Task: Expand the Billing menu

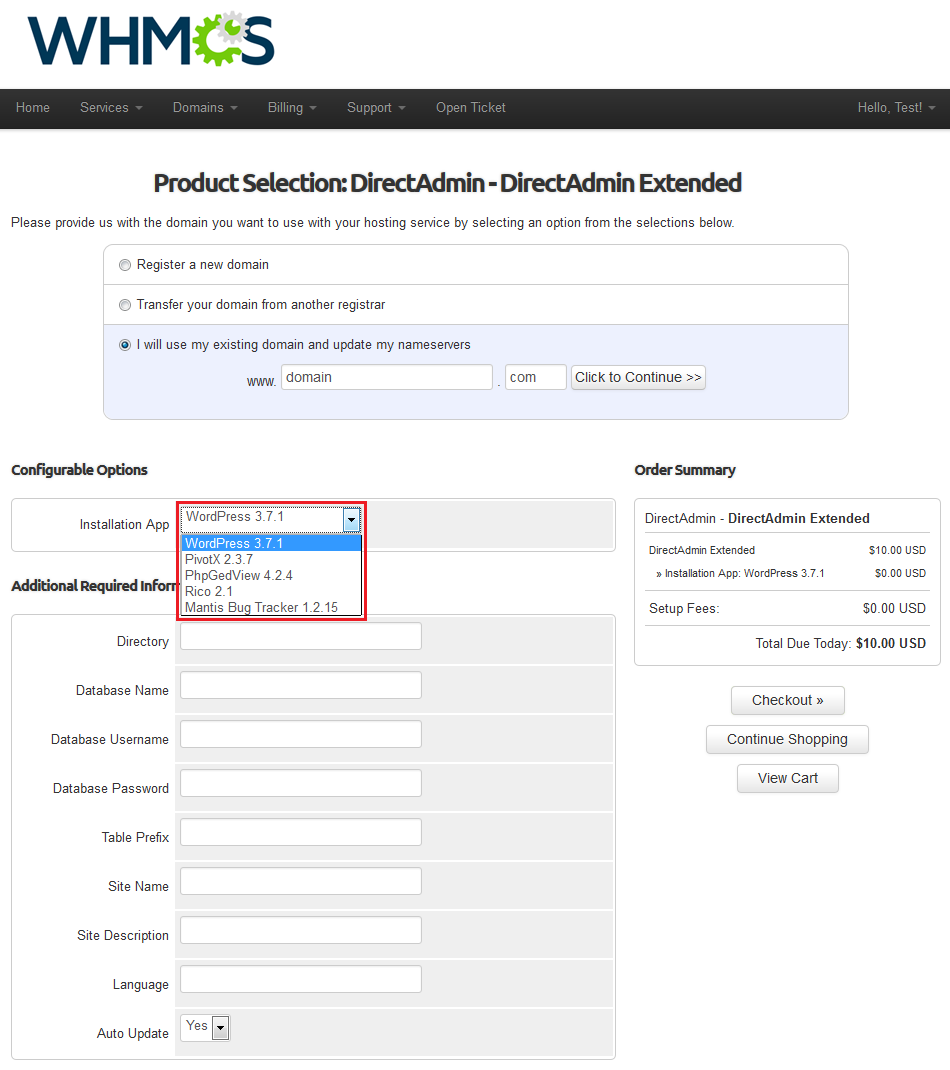Action: (292, 108)
